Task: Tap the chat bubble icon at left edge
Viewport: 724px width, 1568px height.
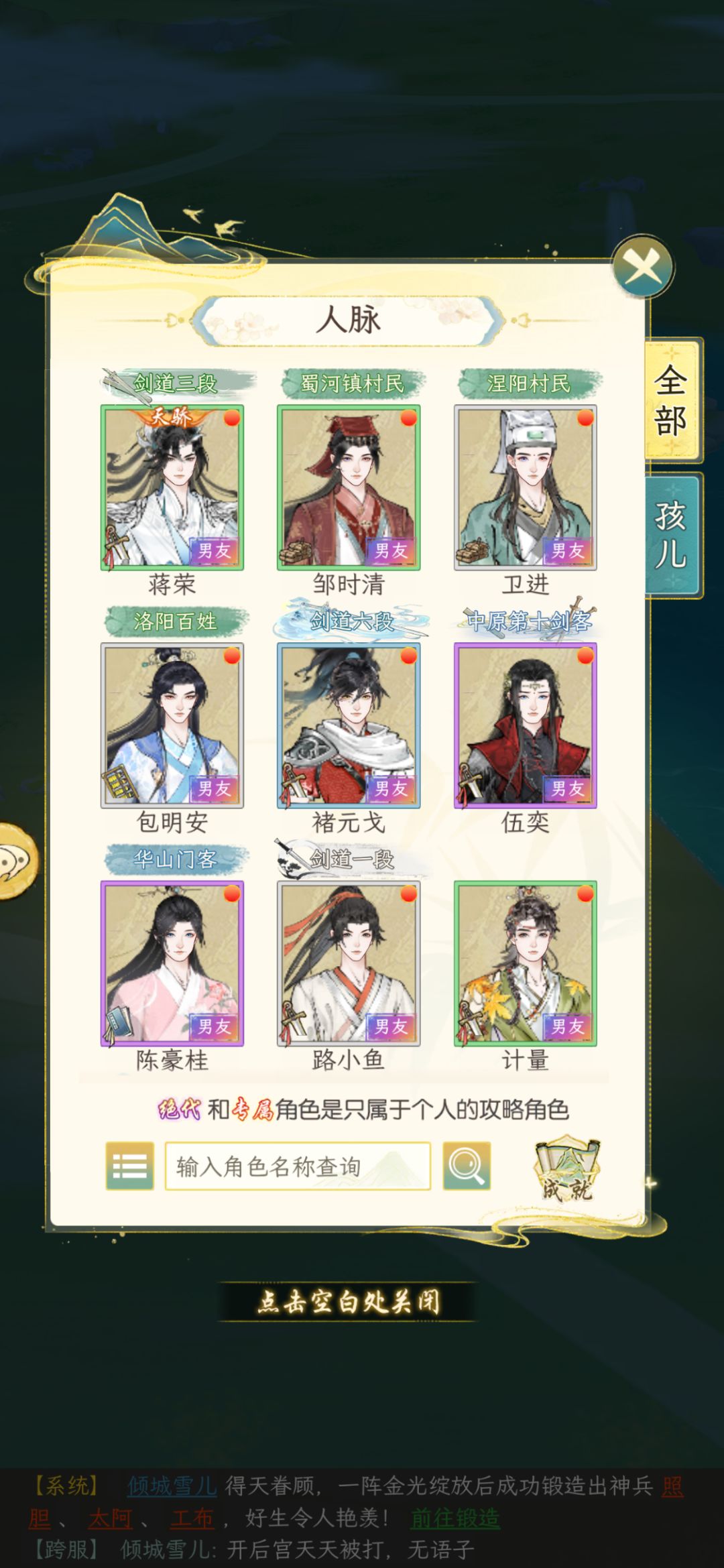Action: click(16, 861)
